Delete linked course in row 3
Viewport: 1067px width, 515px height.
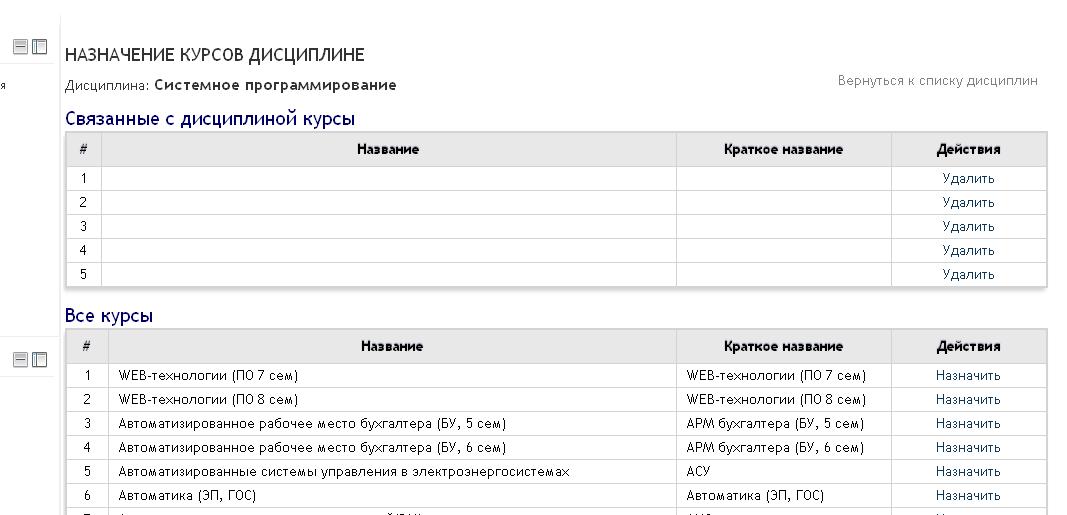(968, 226)
